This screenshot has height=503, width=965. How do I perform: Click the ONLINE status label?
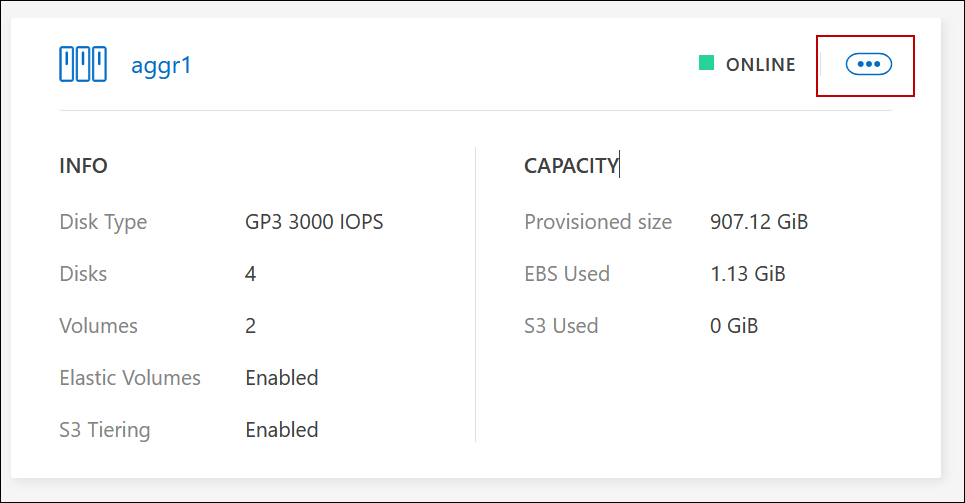760,65
